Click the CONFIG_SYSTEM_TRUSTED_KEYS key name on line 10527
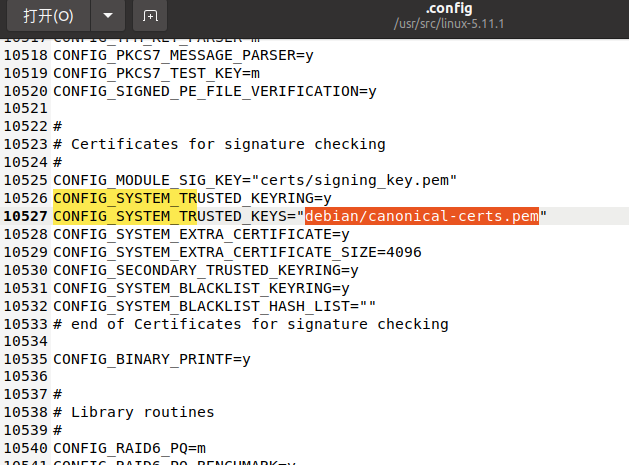 pyautogui.click(x=170, y=216)
